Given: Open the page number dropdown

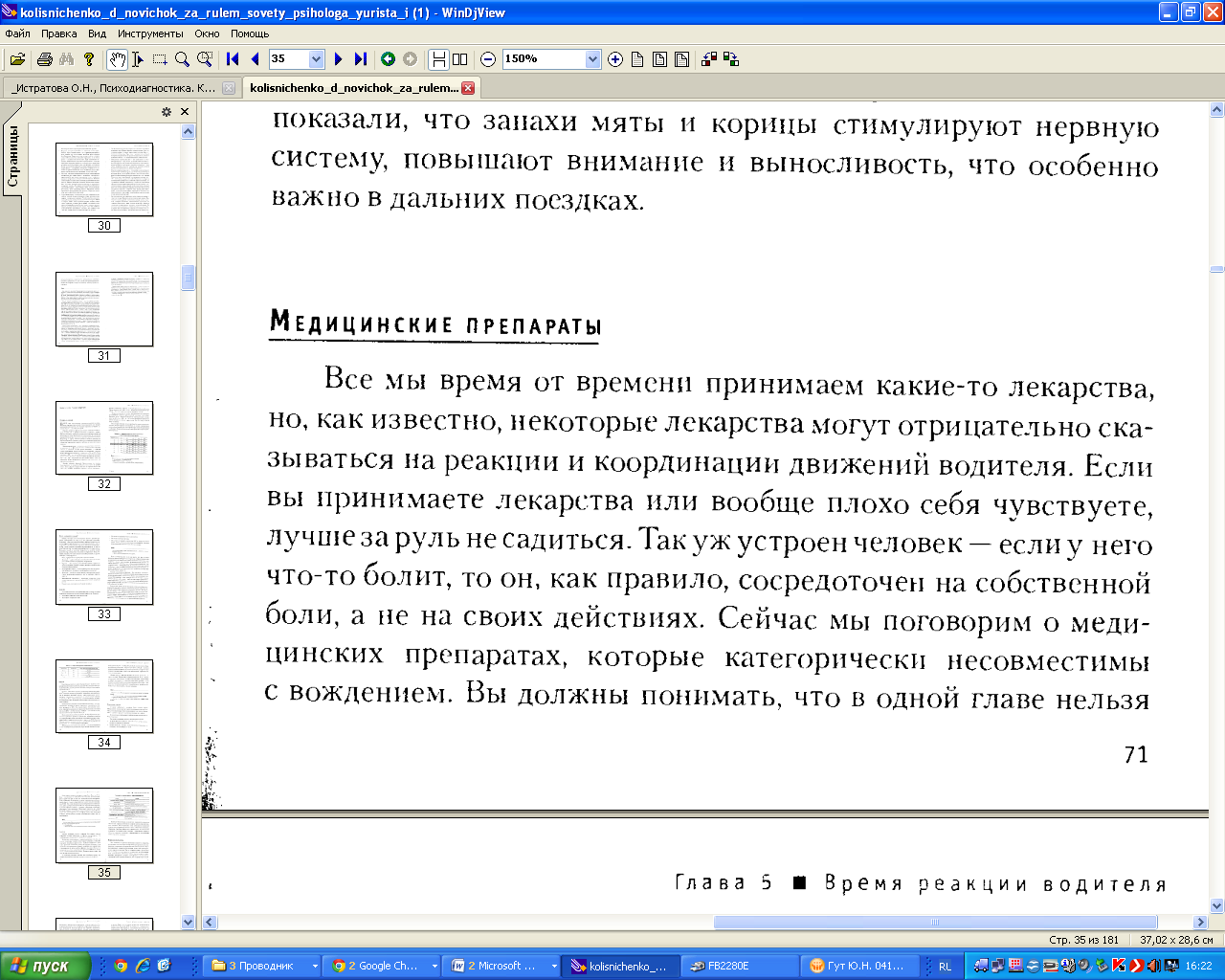Looking at the screenshot, I should tap(317, 59).
